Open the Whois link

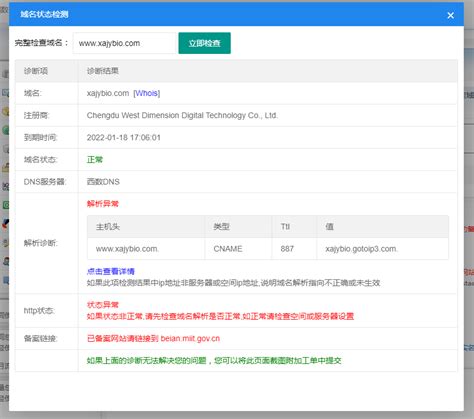pyautogui.click(x=147, y=93)
